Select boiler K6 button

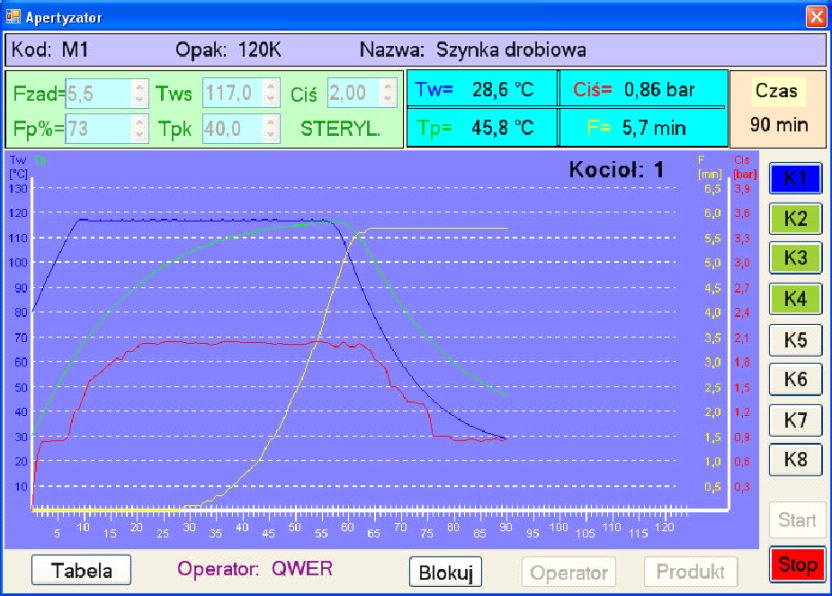click(x=795, y=379)
